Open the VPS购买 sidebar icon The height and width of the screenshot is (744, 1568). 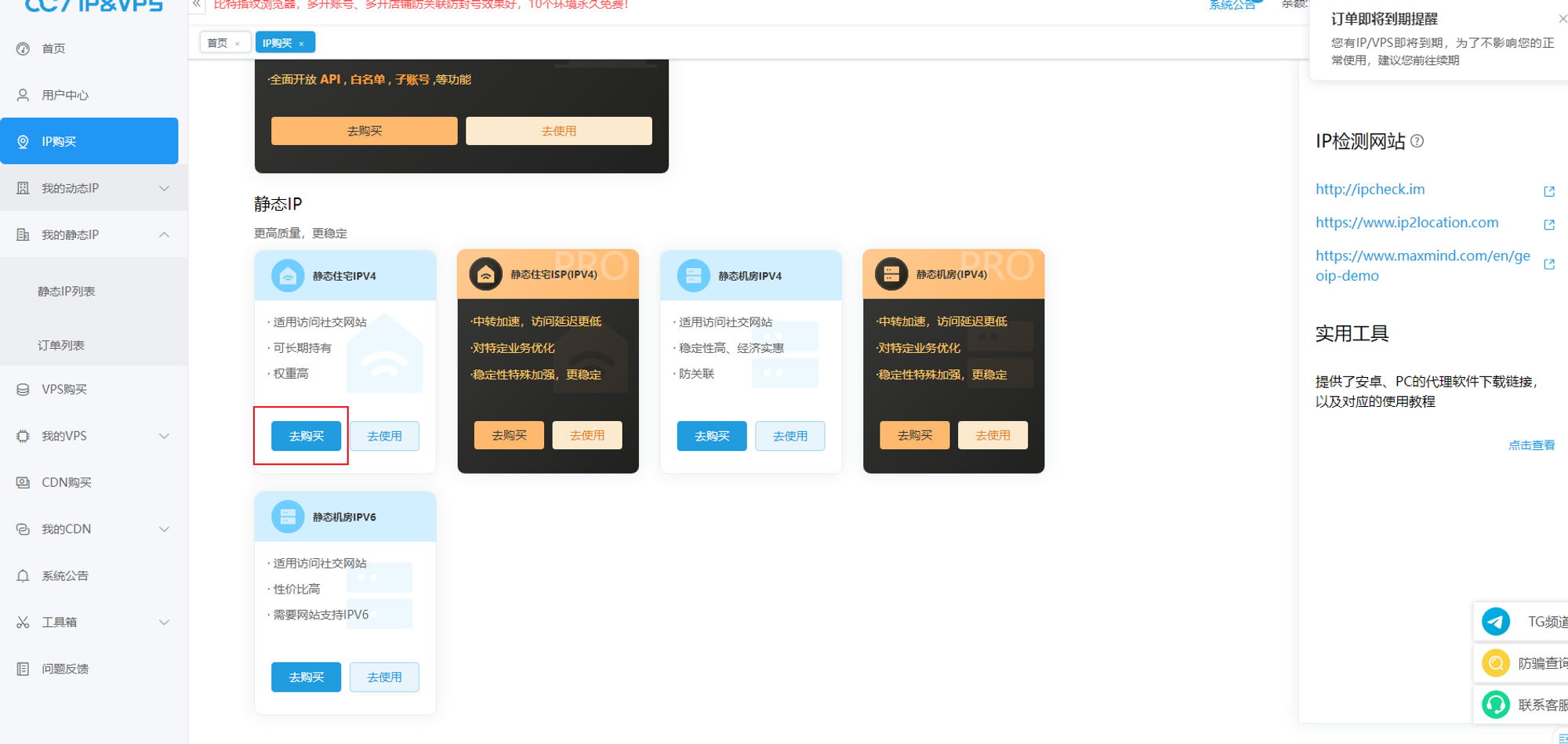(22, 388)
